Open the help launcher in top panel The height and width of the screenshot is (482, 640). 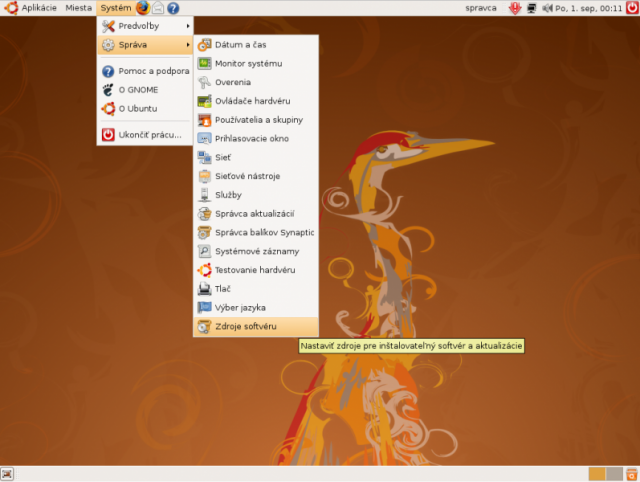coord(173,8)
